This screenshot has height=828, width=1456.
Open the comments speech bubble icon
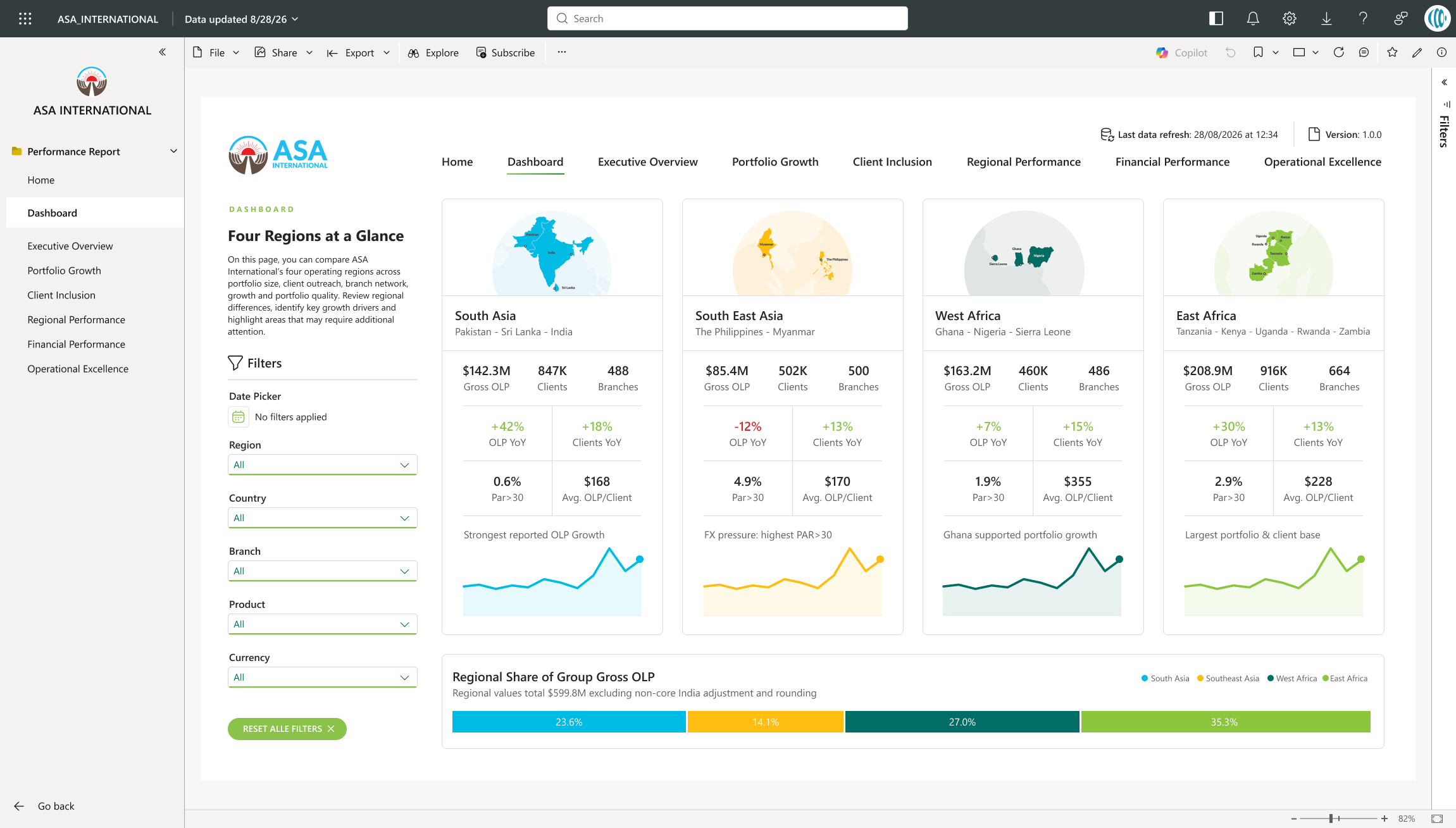1364,53
